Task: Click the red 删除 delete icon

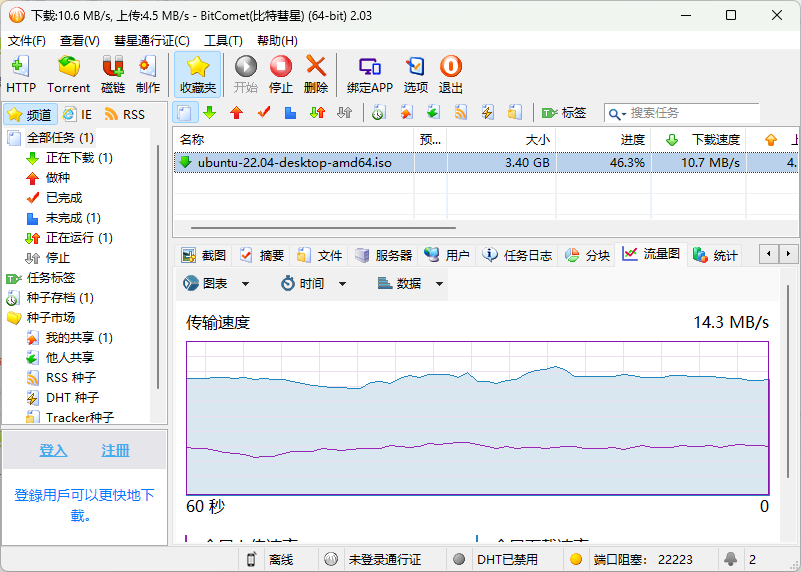Action: (316, 75)
